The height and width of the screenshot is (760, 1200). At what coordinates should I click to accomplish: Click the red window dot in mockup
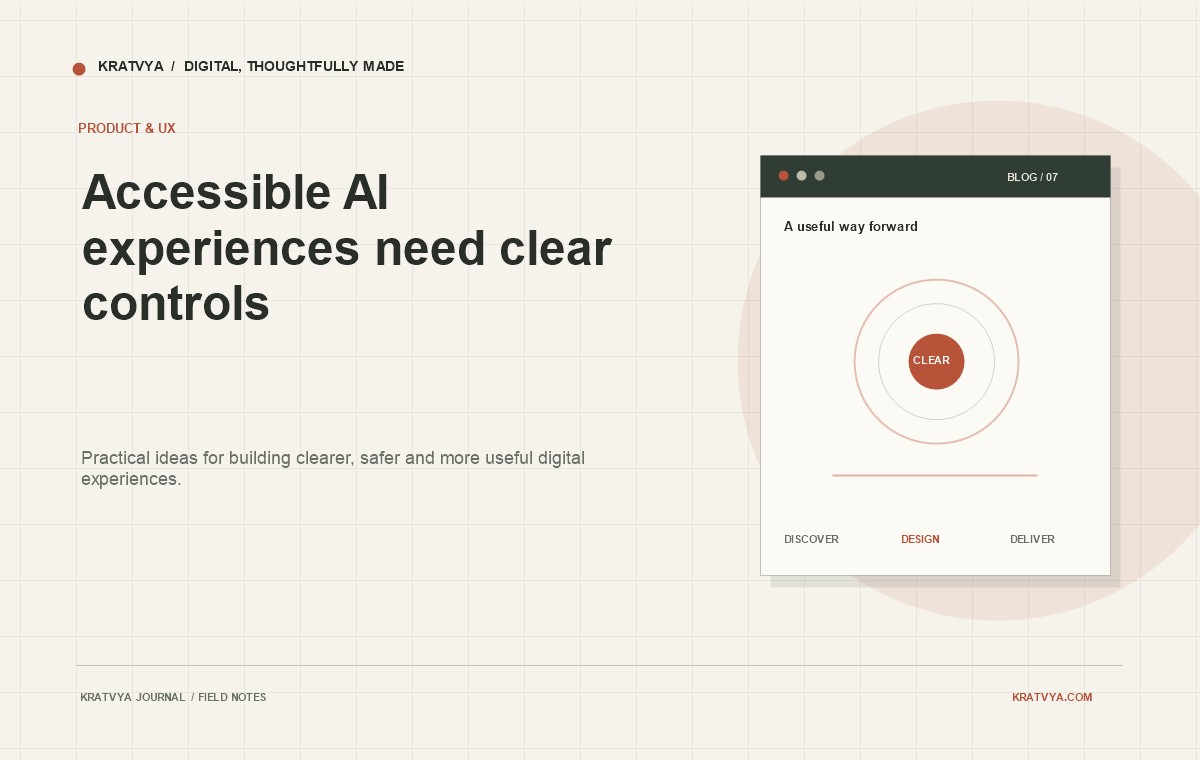pos(784,176)
